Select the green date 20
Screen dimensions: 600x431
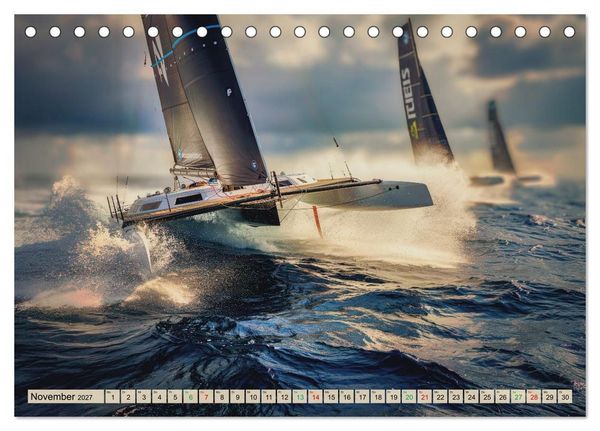[409, 397]
